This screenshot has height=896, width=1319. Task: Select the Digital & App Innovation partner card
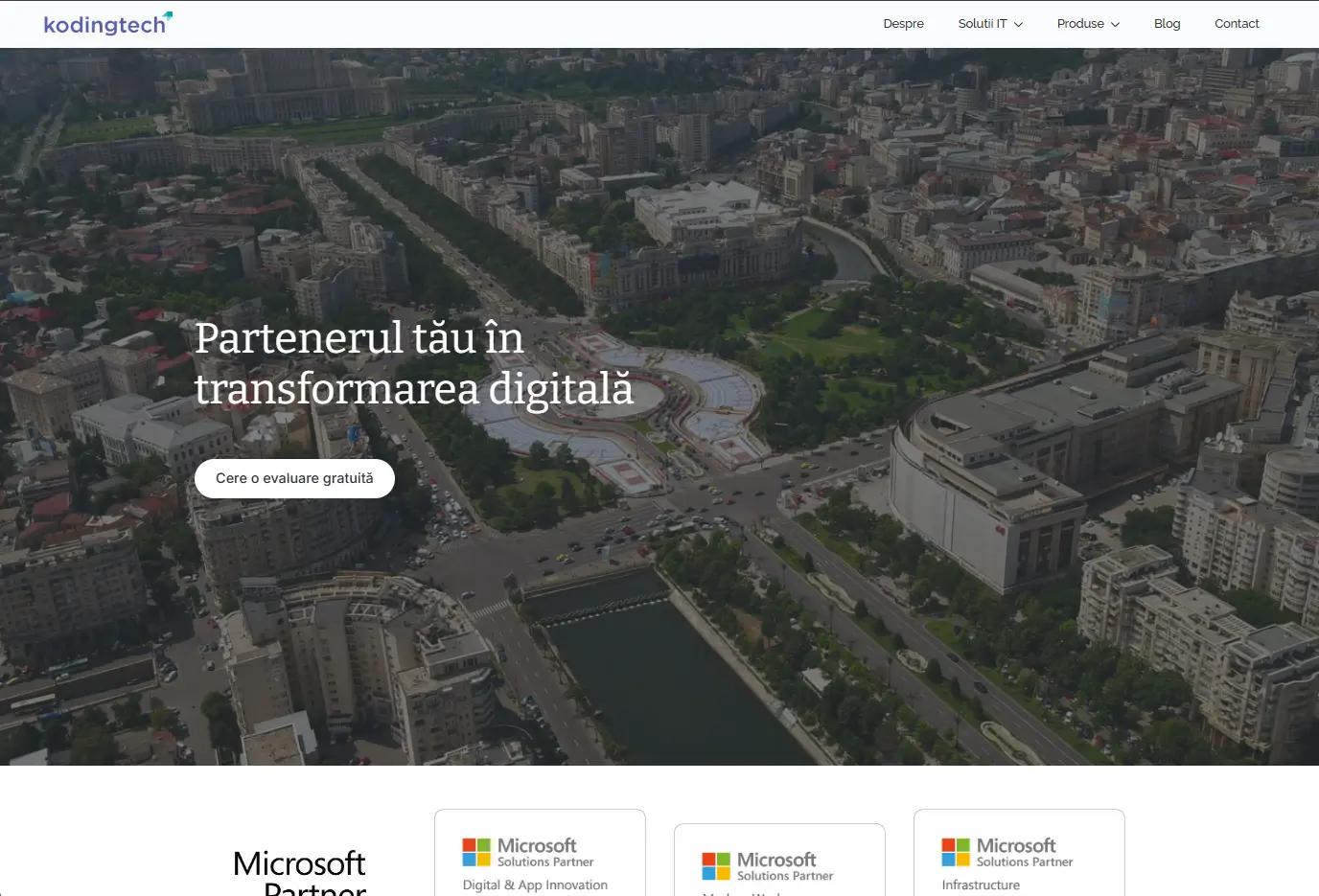pos(540,853)
